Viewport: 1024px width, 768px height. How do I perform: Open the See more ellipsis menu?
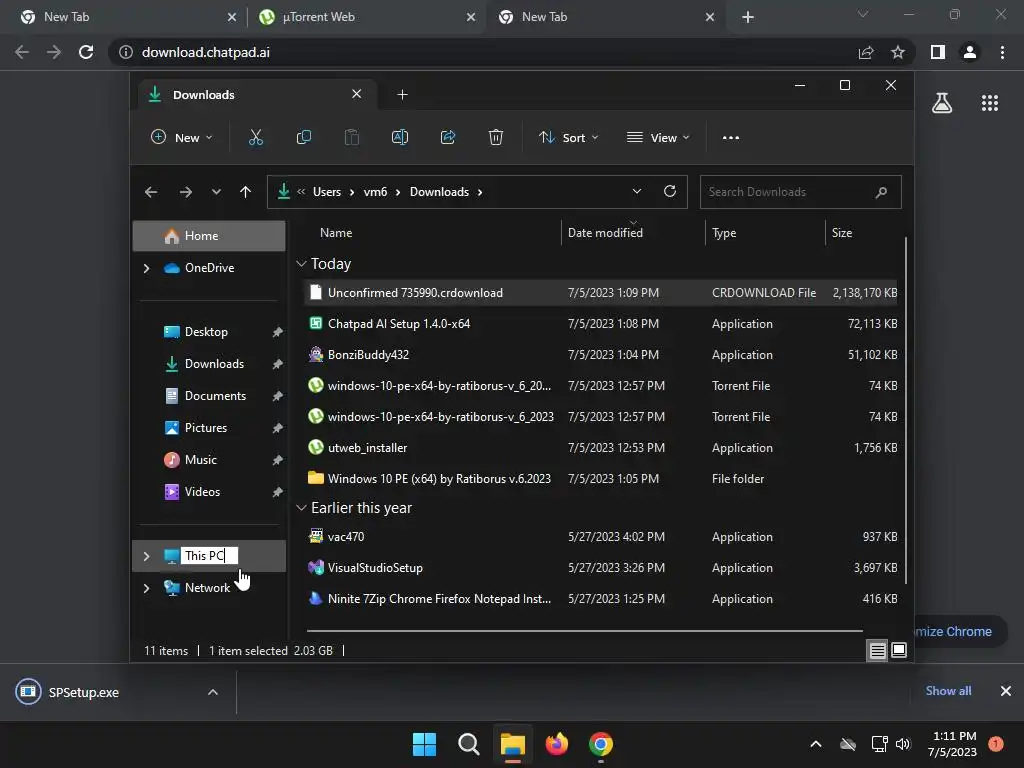[x=731, y=137]
